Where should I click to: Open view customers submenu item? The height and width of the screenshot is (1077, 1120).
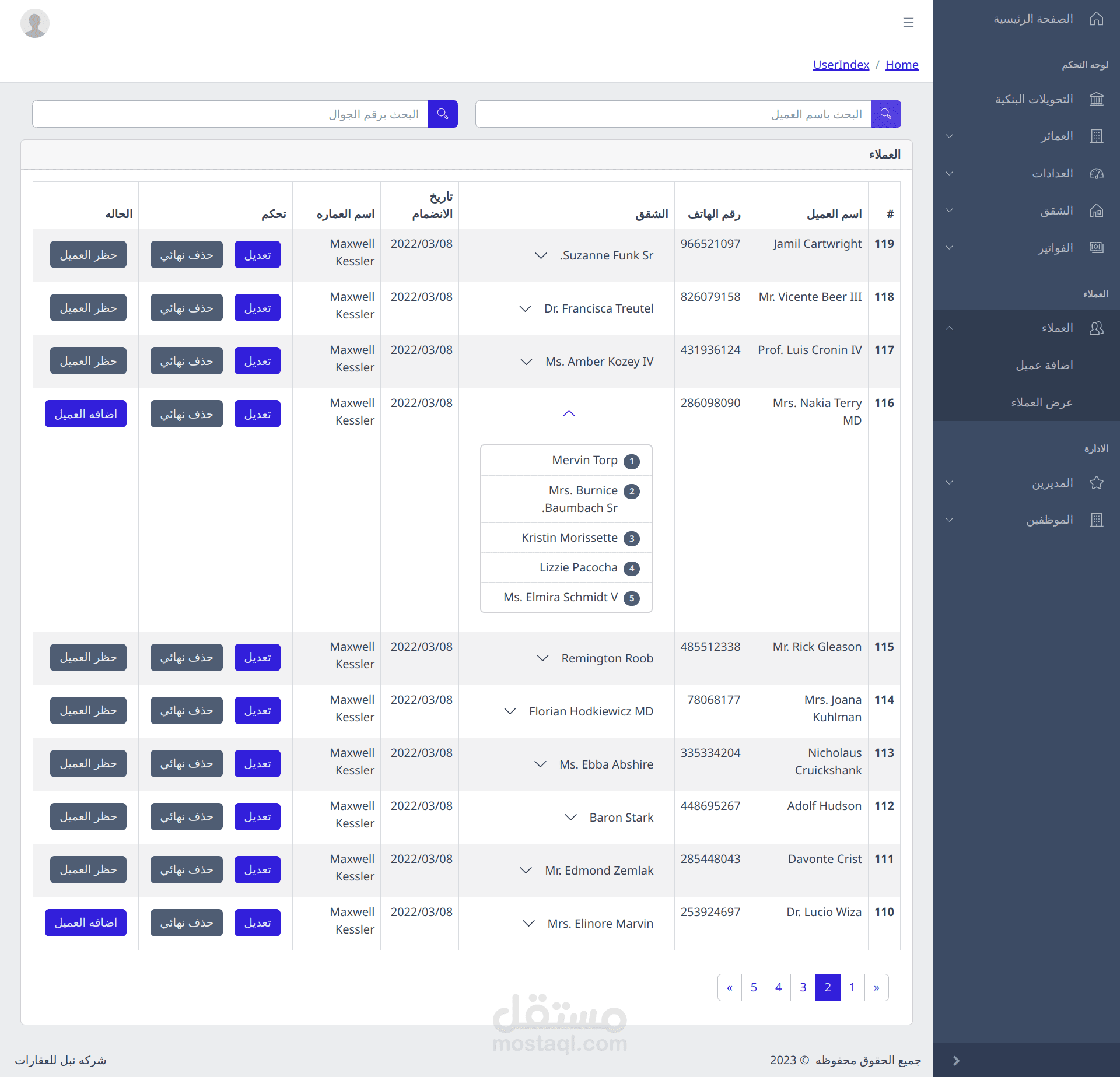point(1042,402)
